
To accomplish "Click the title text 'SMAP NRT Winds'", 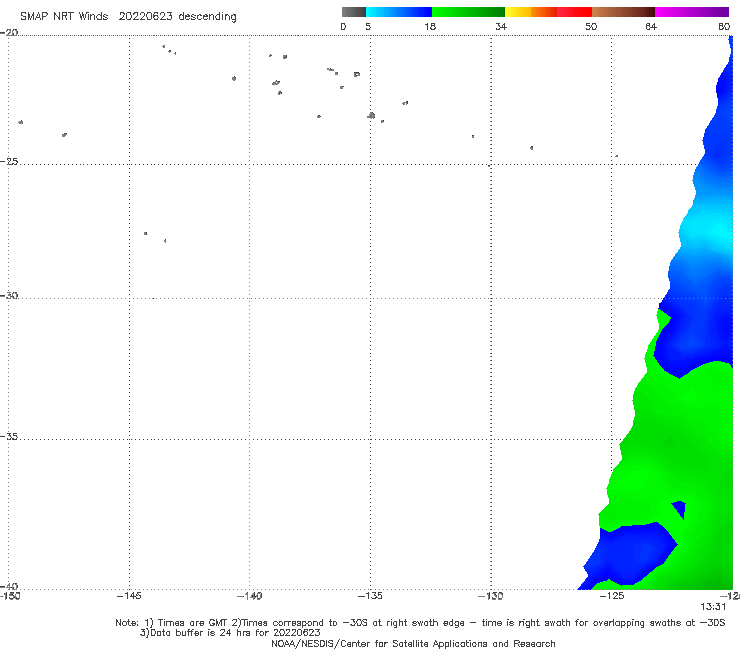I will click(x=64, y=16).
